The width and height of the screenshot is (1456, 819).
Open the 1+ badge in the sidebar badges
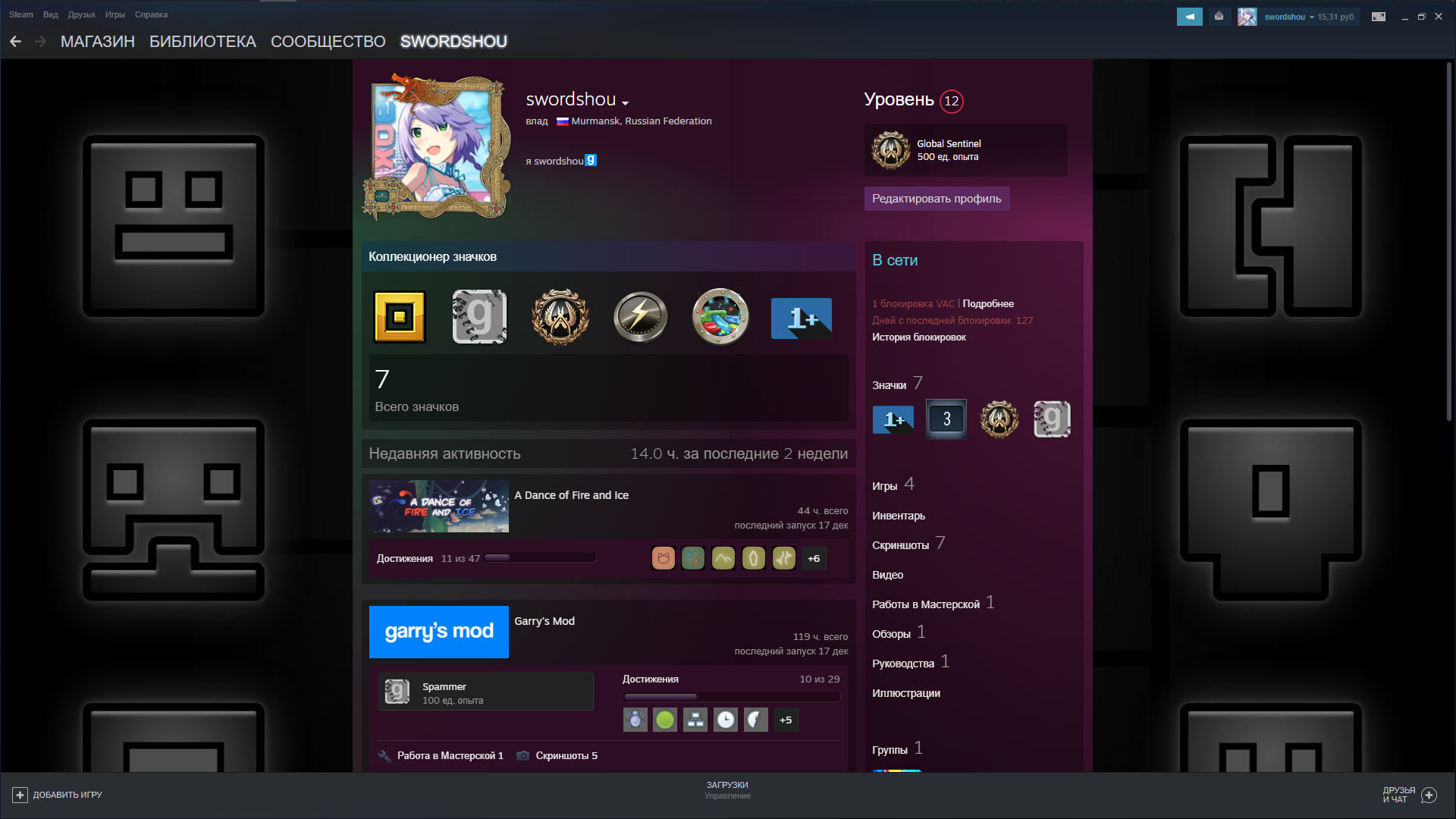[893, 419]
